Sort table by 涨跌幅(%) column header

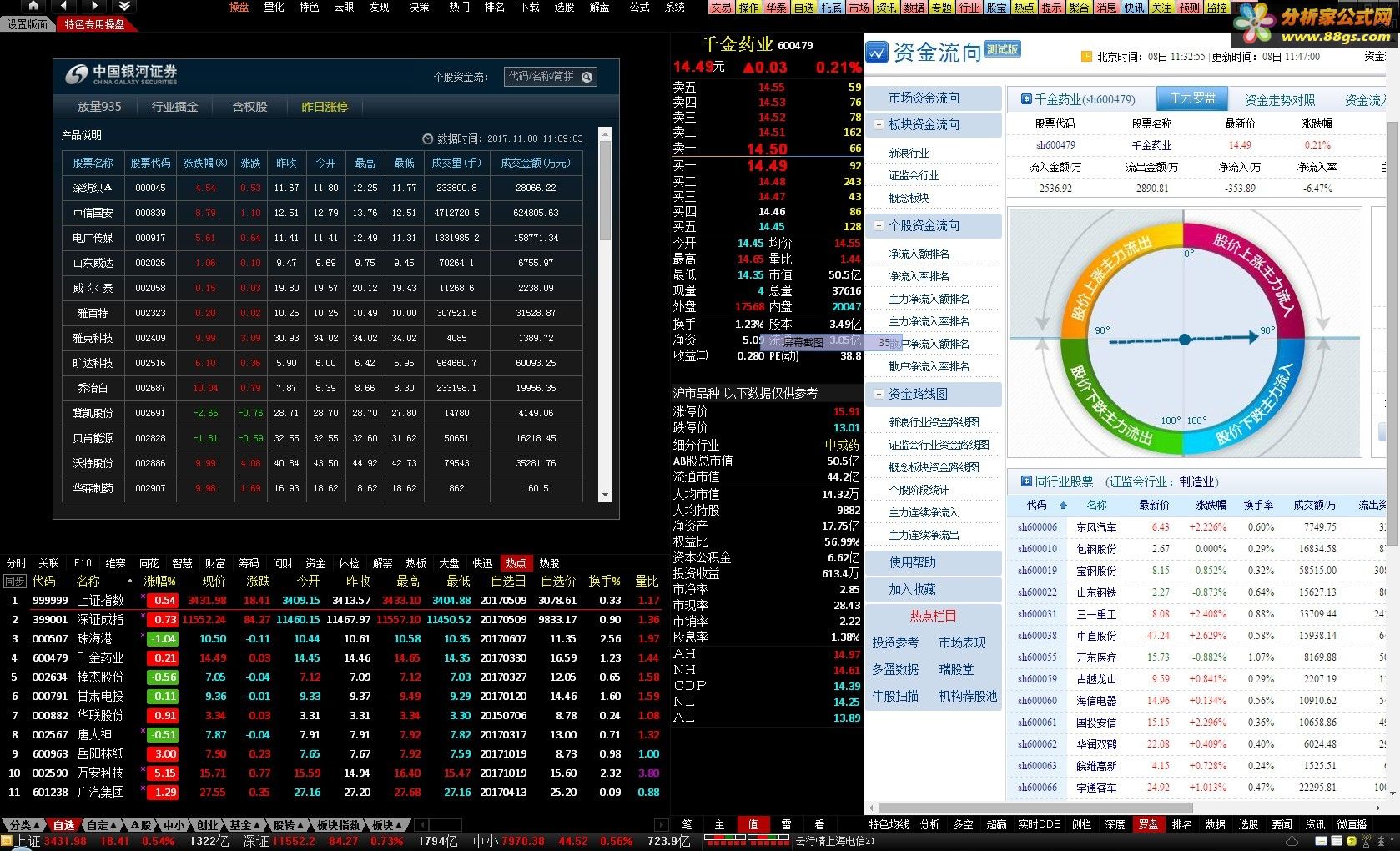205,163
